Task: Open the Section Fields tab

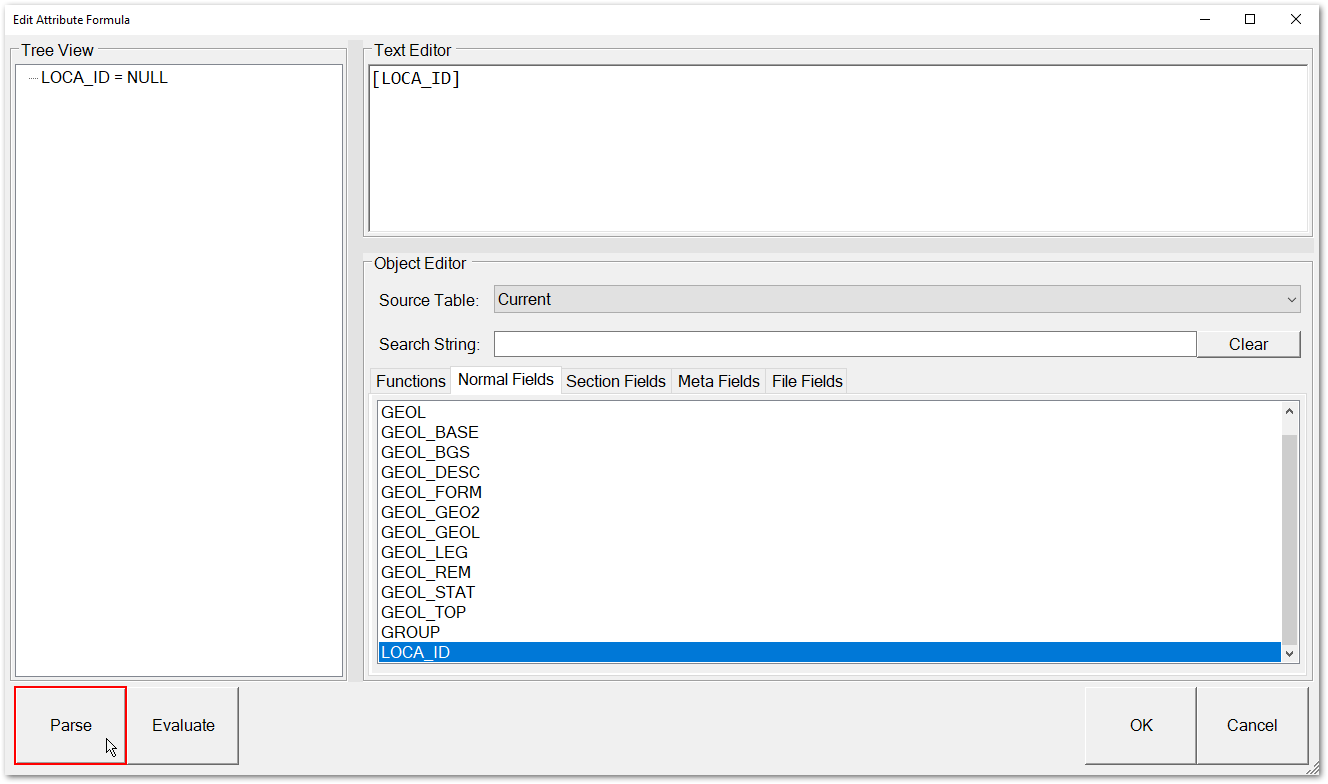Action: pyautogui.click(x=616, y=381)
